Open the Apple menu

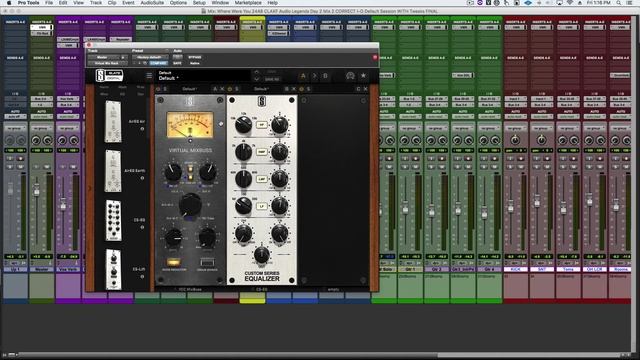click(x=9, y=3)
